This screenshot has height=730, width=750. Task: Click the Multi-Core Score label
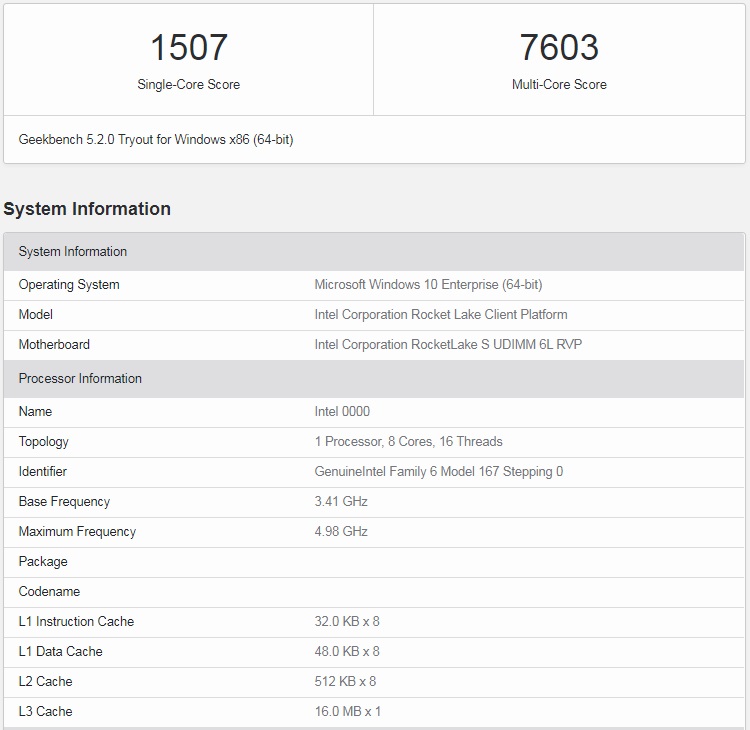pos(559,85)
